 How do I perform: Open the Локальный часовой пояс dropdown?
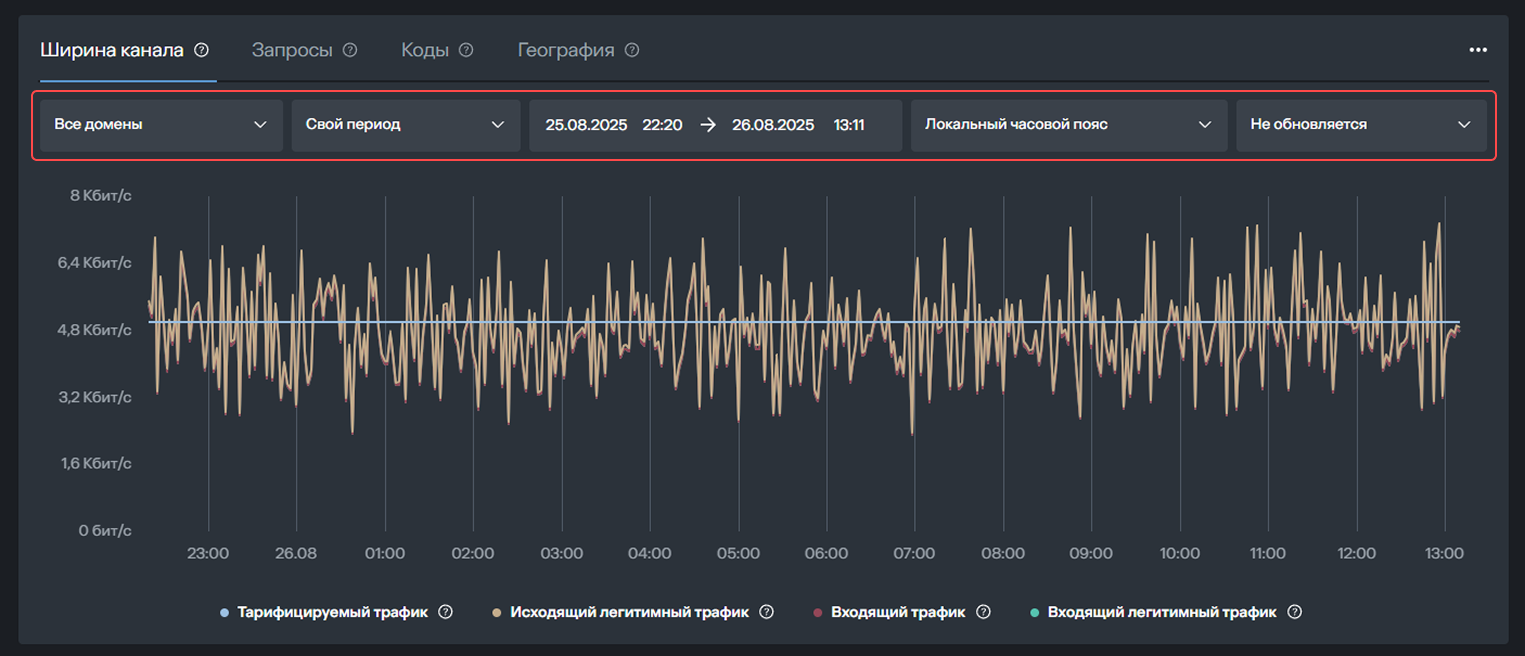1068,124
